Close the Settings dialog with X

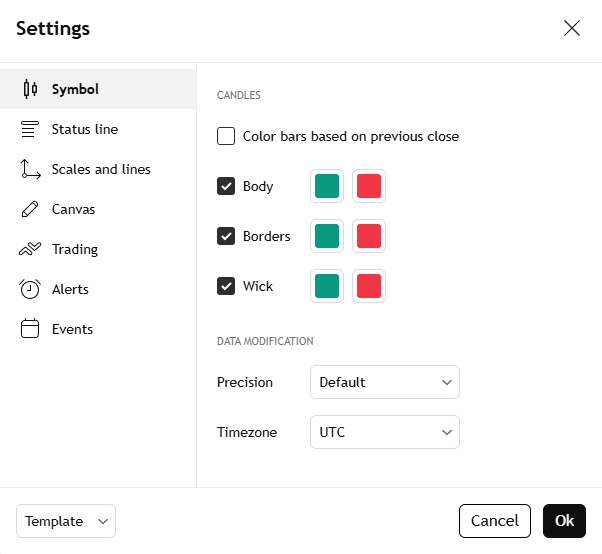click(572, 28)
